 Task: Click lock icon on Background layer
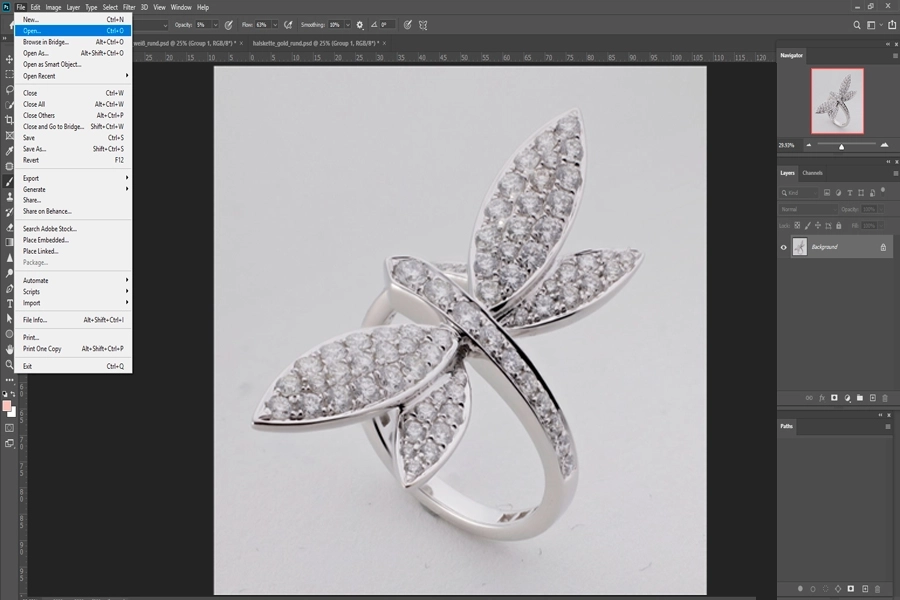click(882, 247)
